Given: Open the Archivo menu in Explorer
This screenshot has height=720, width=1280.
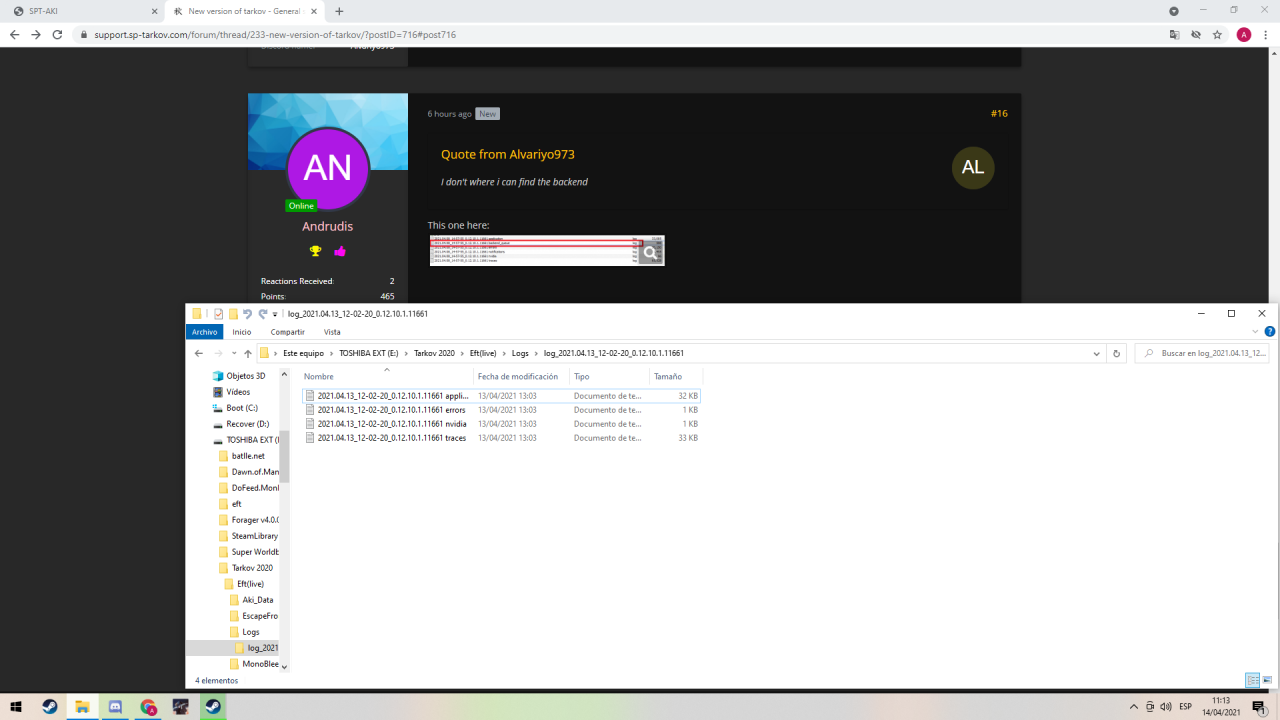Looking at the screenshot, I should click(205, 332).
